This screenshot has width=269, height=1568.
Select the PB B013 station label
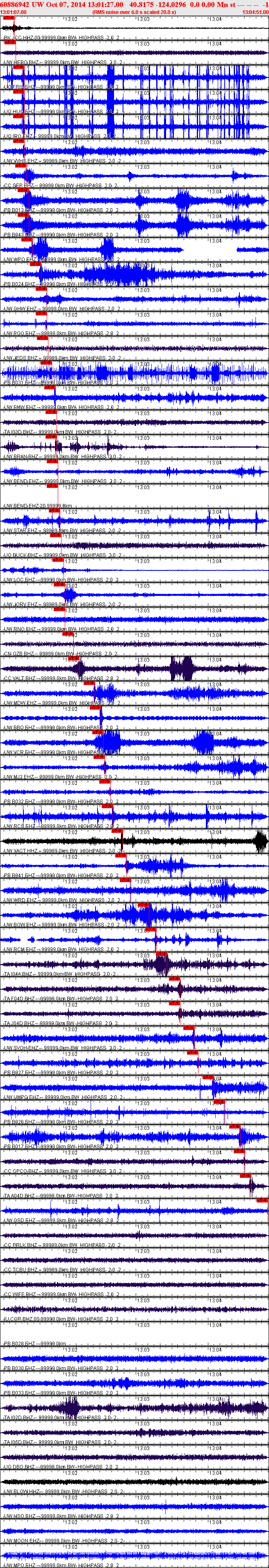tap(62, 210)
